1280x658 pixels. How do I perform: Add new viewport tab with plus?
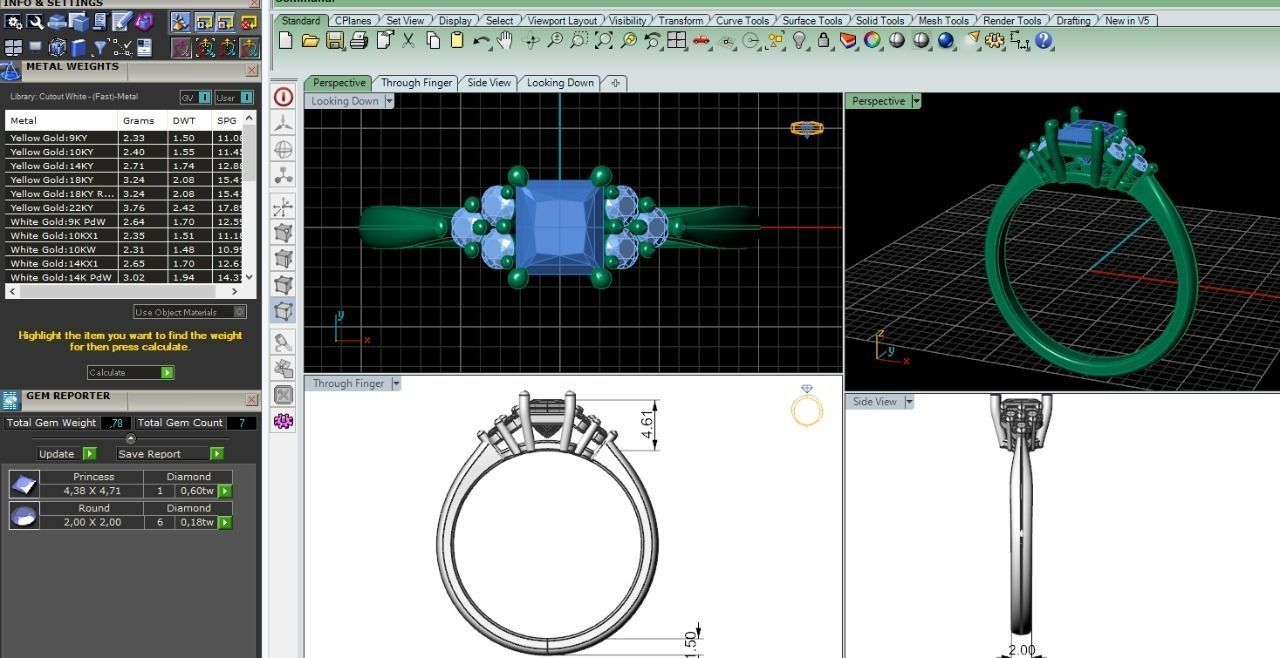(x=615, y=83)
